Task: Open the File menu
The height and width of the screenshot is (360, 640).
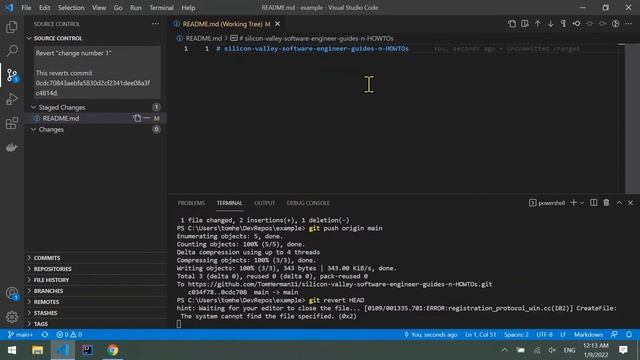Action: pyautogui.click(x=26, y=8)
